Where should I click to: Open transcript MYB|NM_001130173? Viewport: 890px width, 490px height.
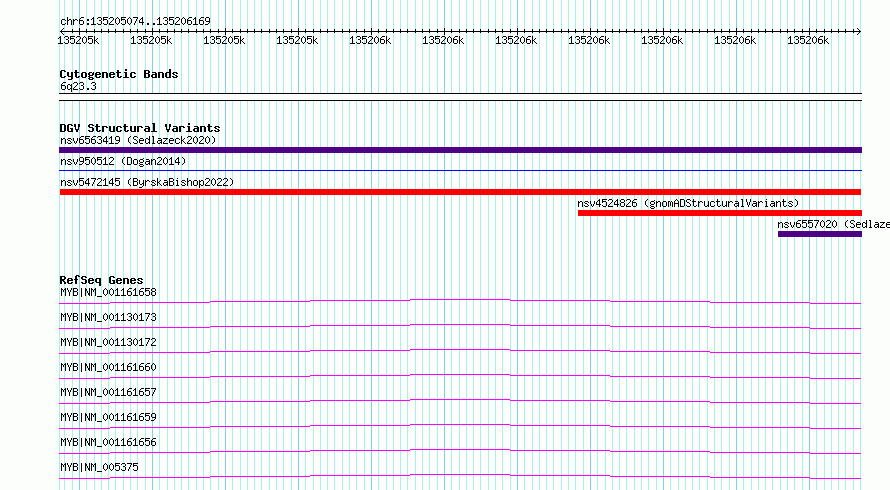pos(108,317)
